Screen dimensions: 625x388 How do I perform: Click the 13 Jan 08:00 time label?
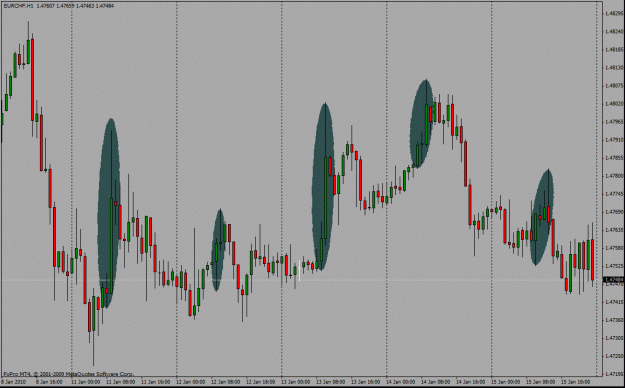click(x=330, y=382)
